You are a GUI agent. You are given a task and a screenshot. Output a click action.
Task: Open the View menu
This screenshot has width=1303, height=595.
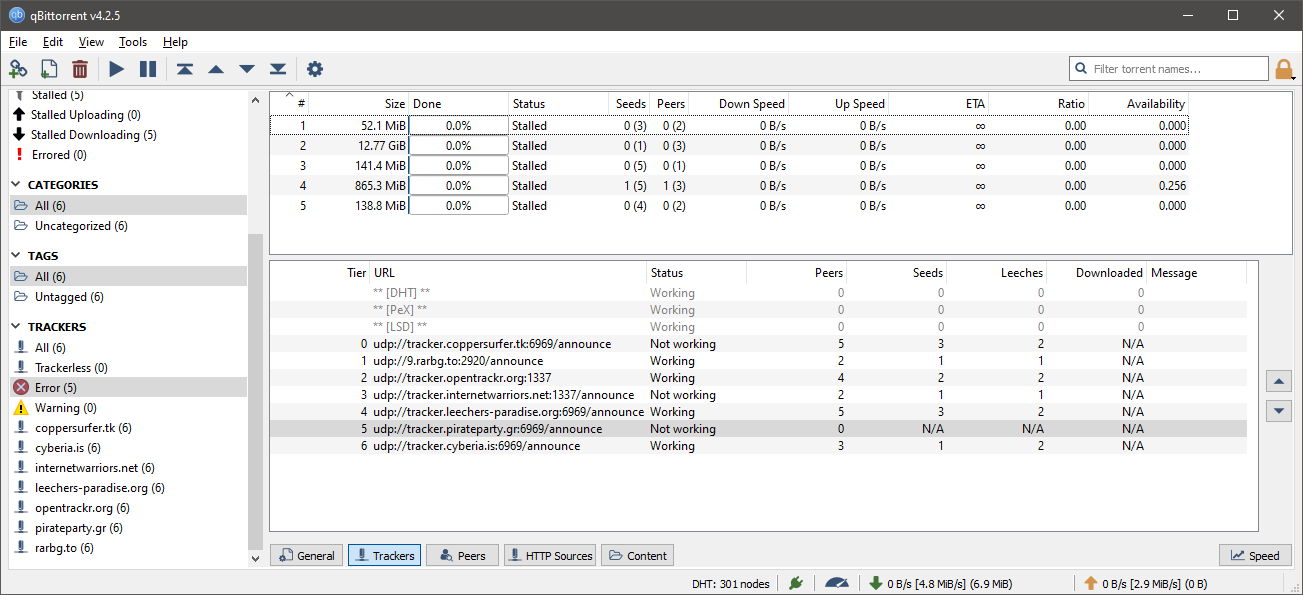91,42
